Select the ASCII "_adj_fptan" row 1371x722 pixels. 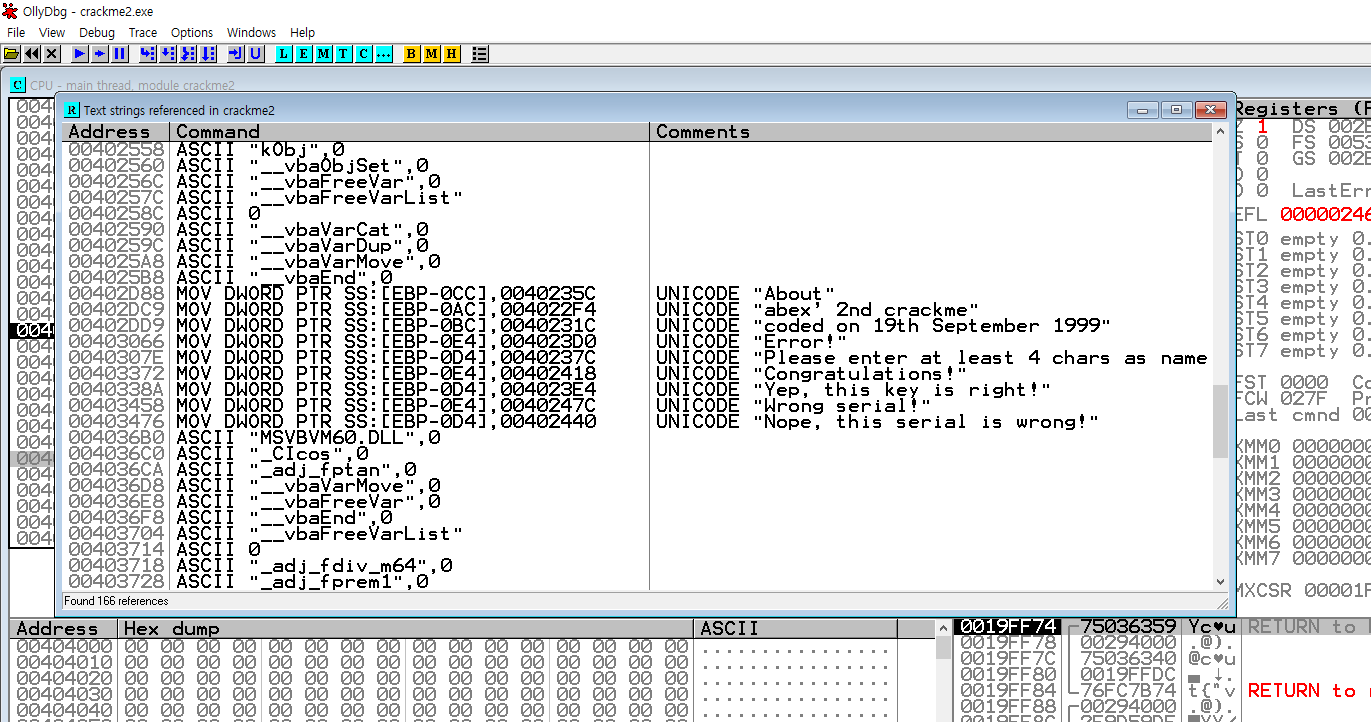pos(637,470)
